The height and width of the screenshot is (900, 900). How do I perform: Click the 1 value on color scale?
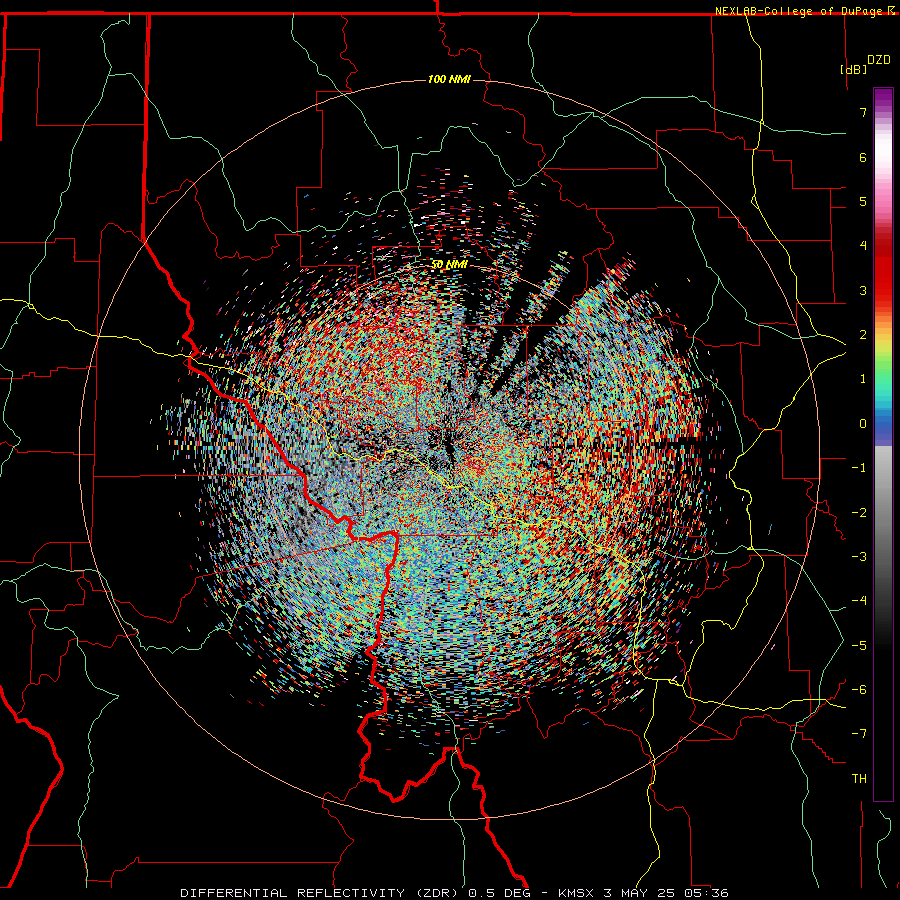(863, 379)
